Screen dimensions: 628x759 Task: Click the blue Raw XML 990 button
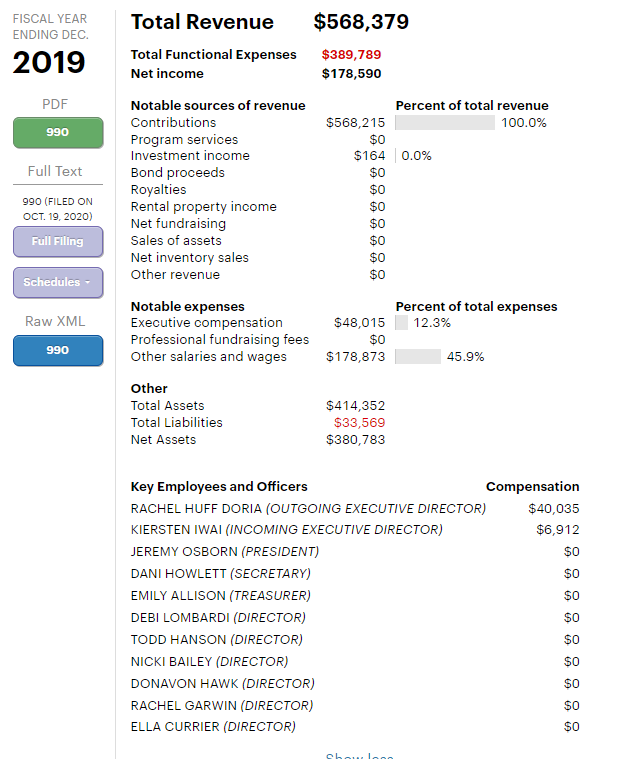(58, 350)
